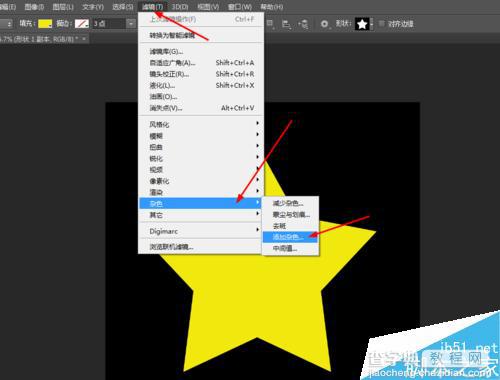Open the gear settings icon in options bar
This screenshot has height=380, width=500.
pos(324,24)
